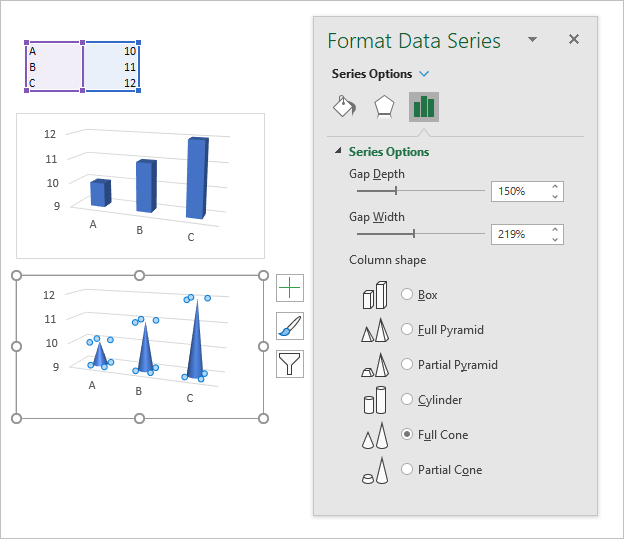Click the Gap Width slider handle
Screen dimensions: 624x539
pyautogui.click(x=414, y=234)
